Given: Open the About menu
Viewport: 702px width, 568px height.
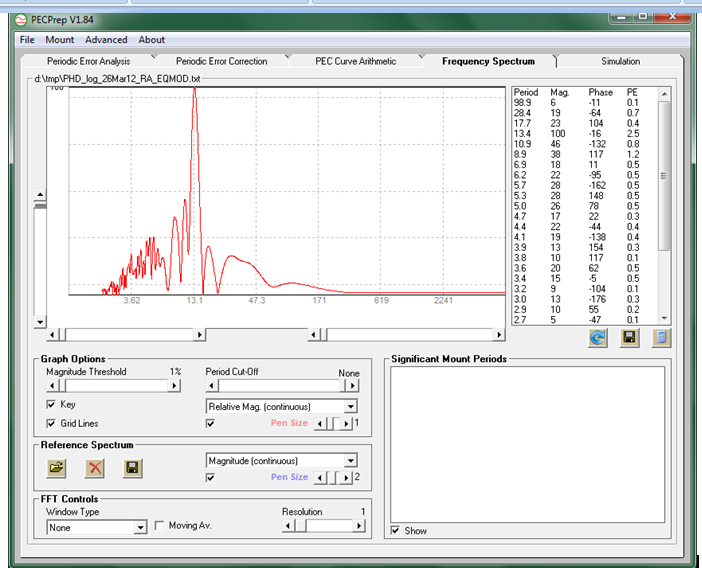Looking at the screenshot, I should [x=152, y=40].
